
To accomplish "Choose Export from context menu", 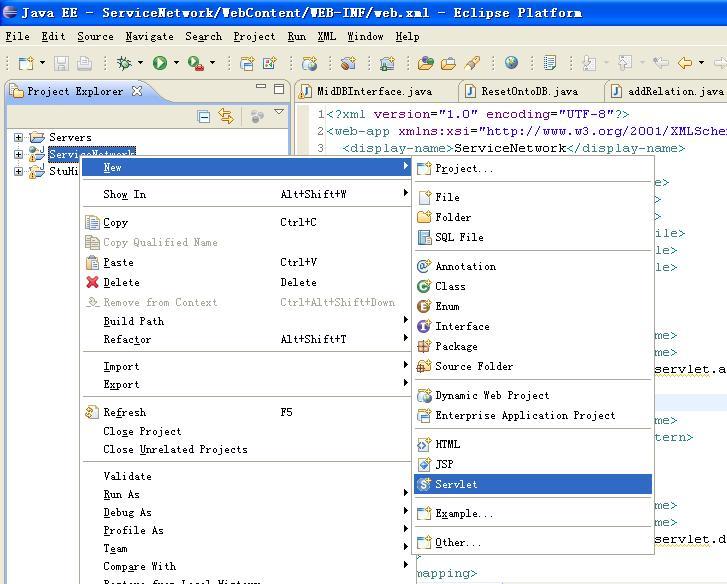I will [x=247, y=384].
